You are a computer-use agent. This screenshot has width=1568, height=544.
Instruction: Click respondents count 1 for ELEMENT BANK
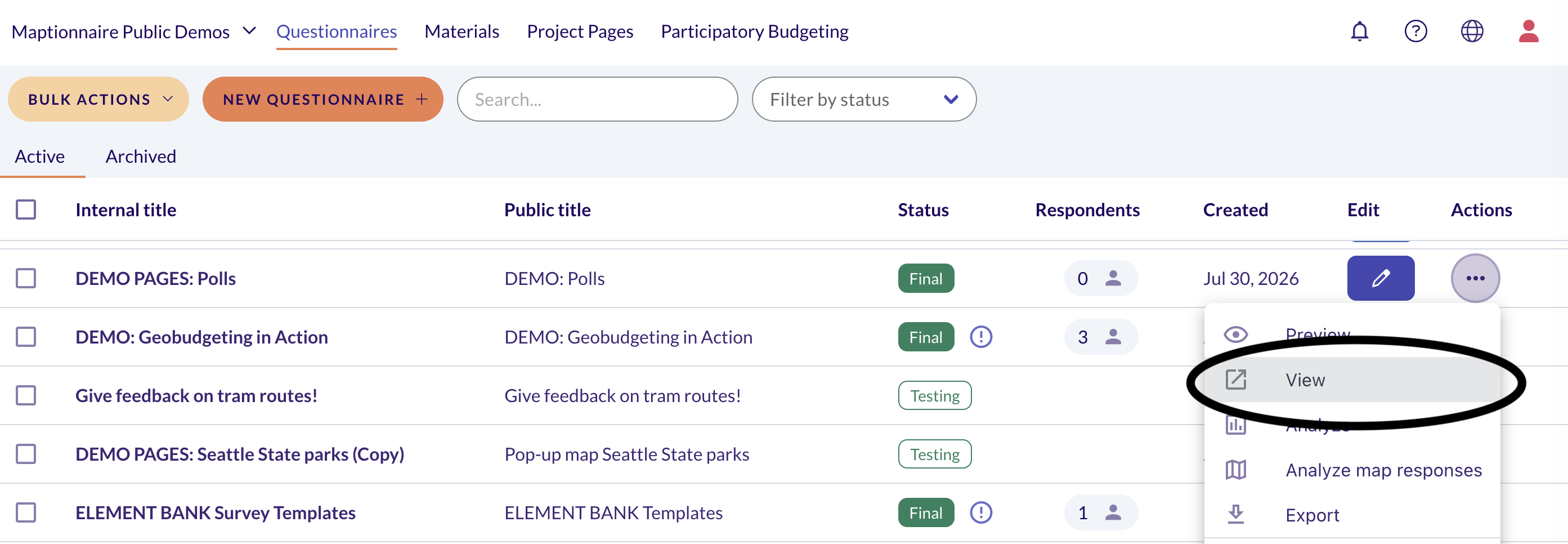point(1100,512)
